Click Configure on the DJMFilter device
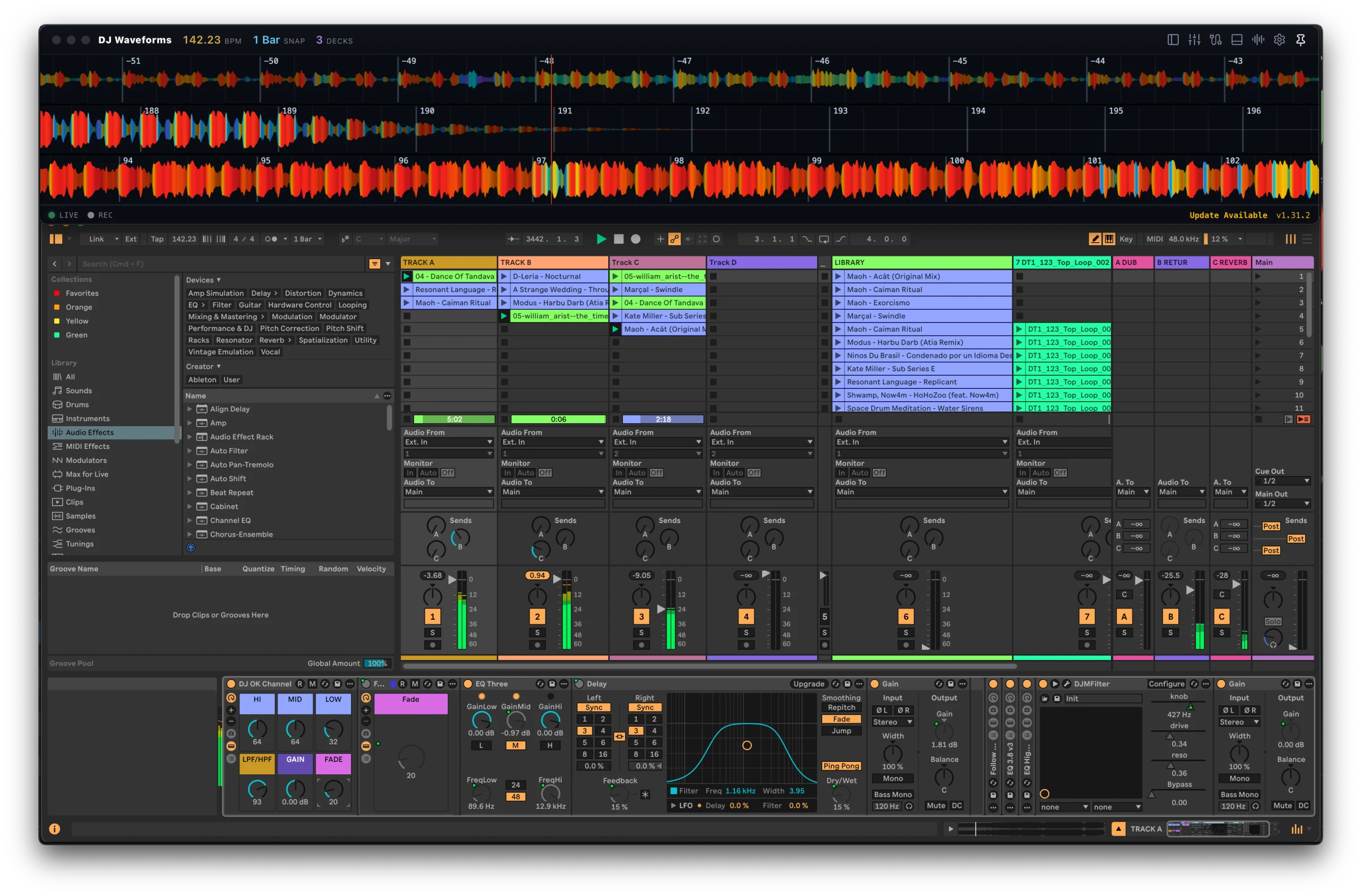Screen dimensions: 1359x896 [x=1166, y=684]
